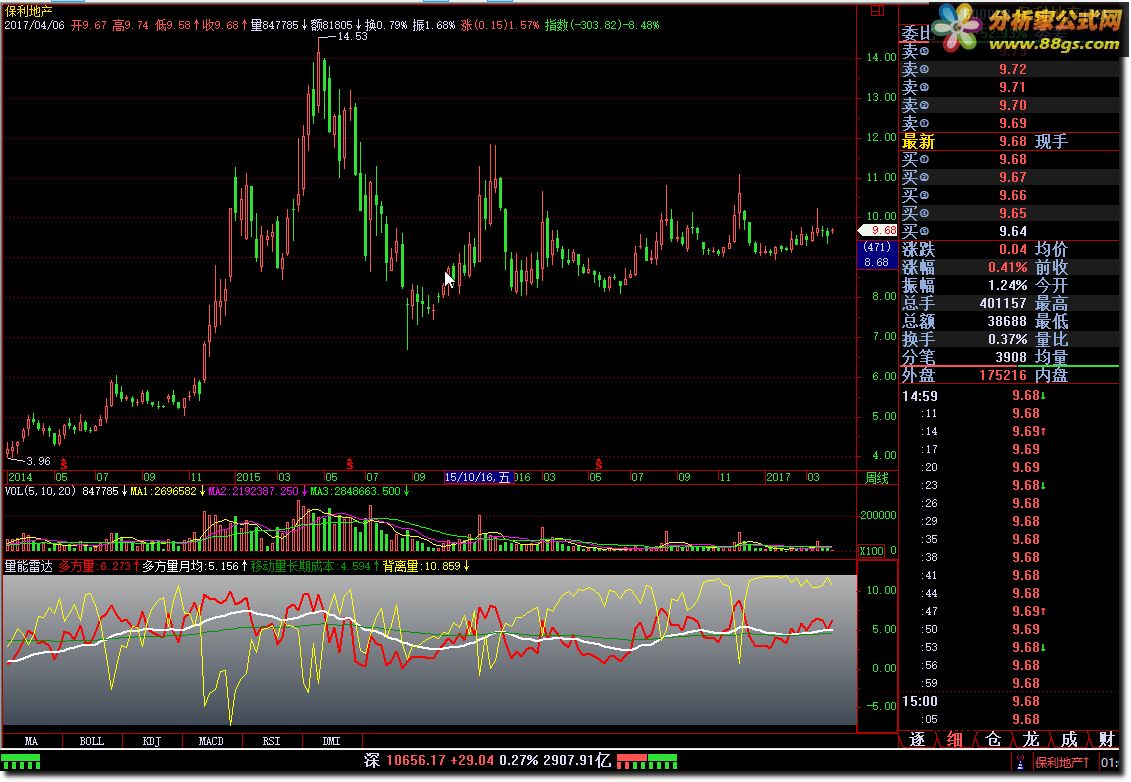Screen dimensions: 1131x782
Task: Click the red S marker near 2016/05
Action: [x=598, y=464]
